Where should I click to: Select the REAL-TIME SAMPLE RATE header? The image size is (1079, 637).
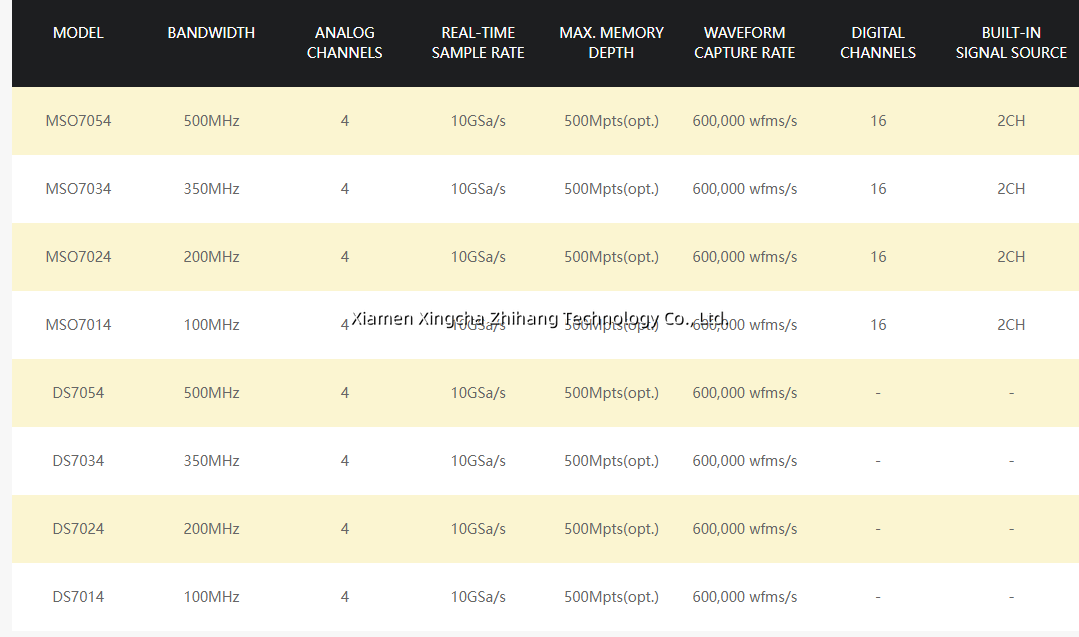[x=478, y=43]
